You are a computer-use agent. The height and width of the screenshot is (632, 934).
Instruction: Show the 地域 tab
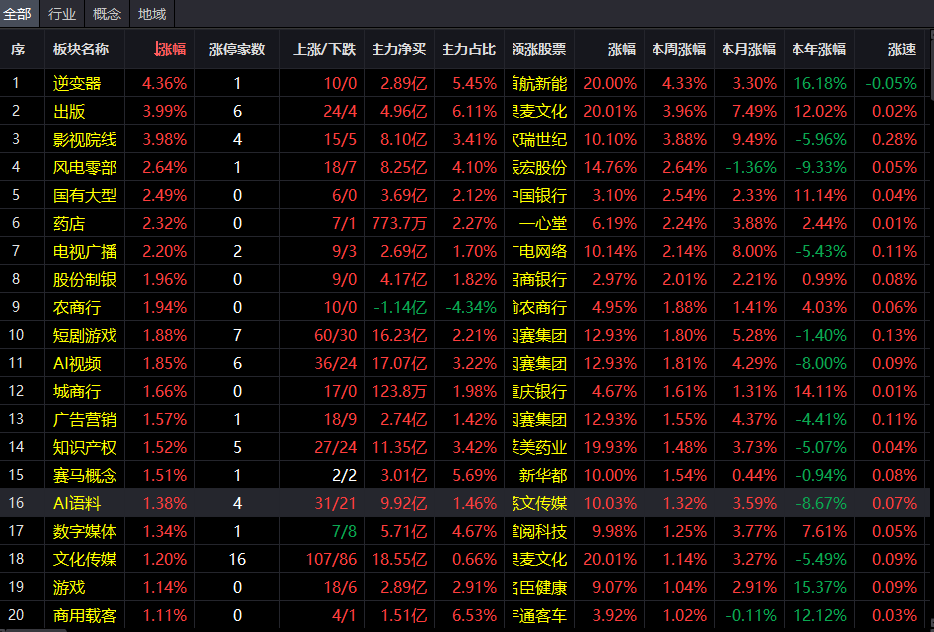point(152,14)
